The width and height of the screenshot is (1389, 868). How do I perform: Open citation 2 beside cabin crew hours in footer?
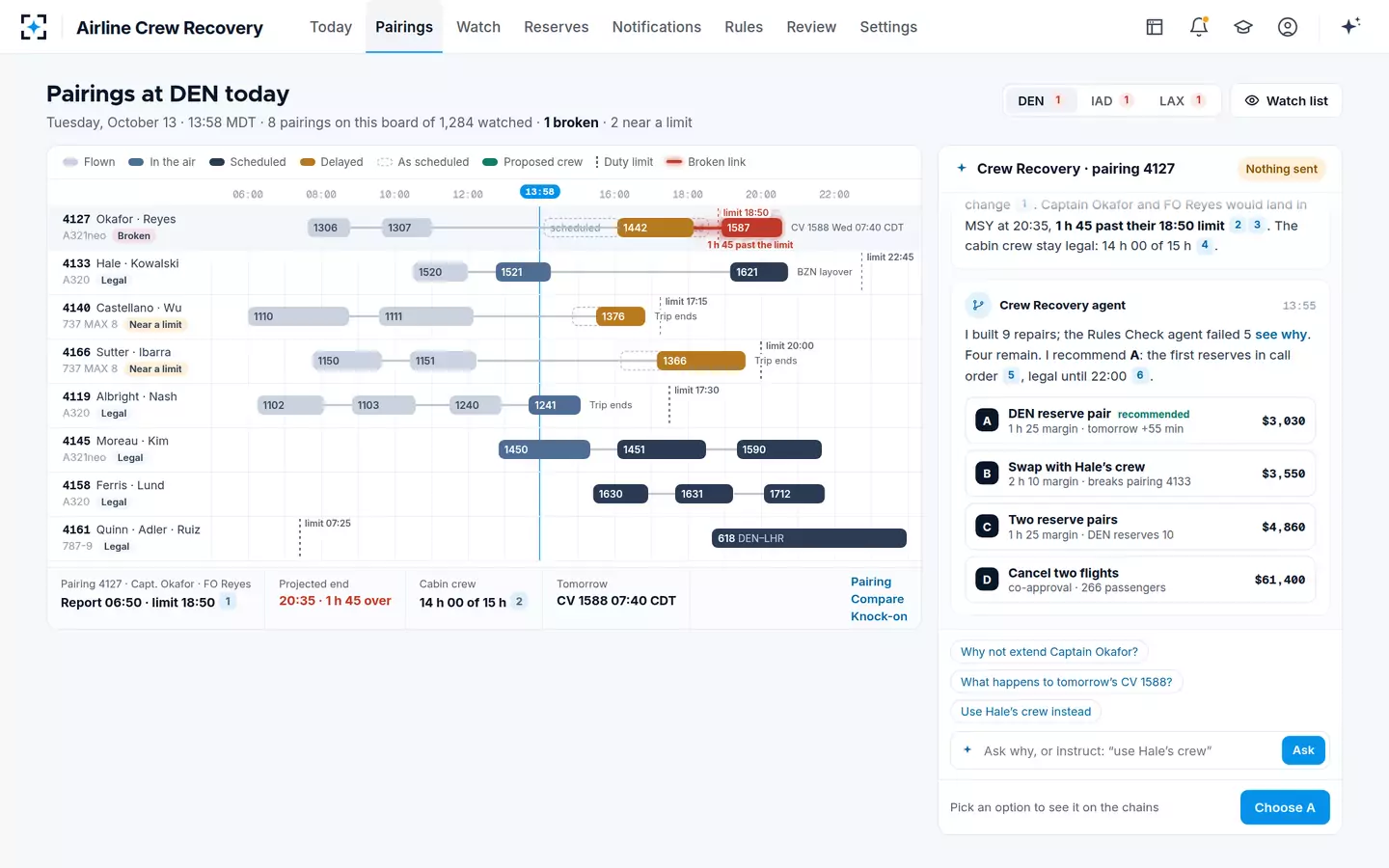519,602
